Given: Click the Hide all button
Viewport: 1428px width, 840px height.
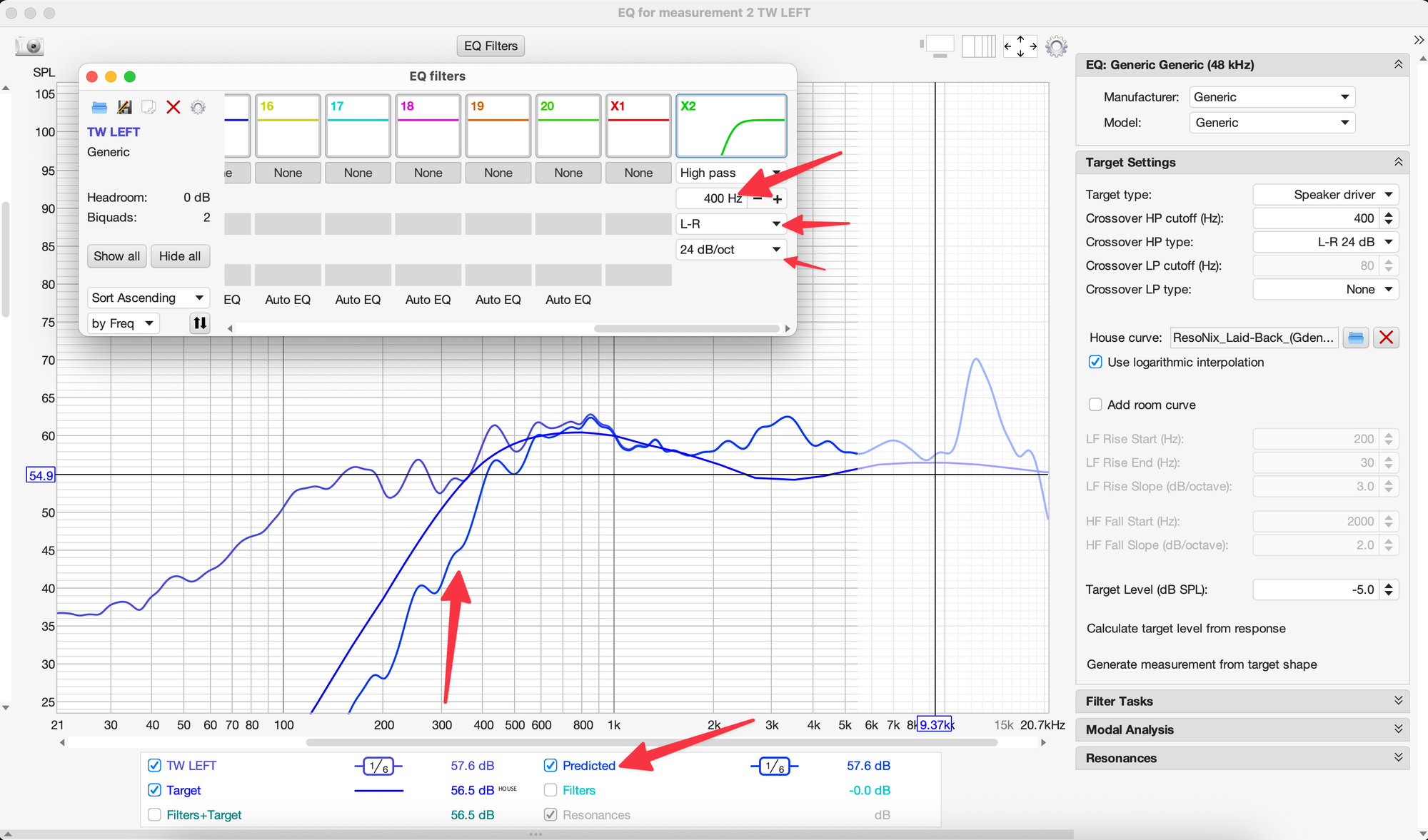Looking at the screenshot, I should [180, 256].
